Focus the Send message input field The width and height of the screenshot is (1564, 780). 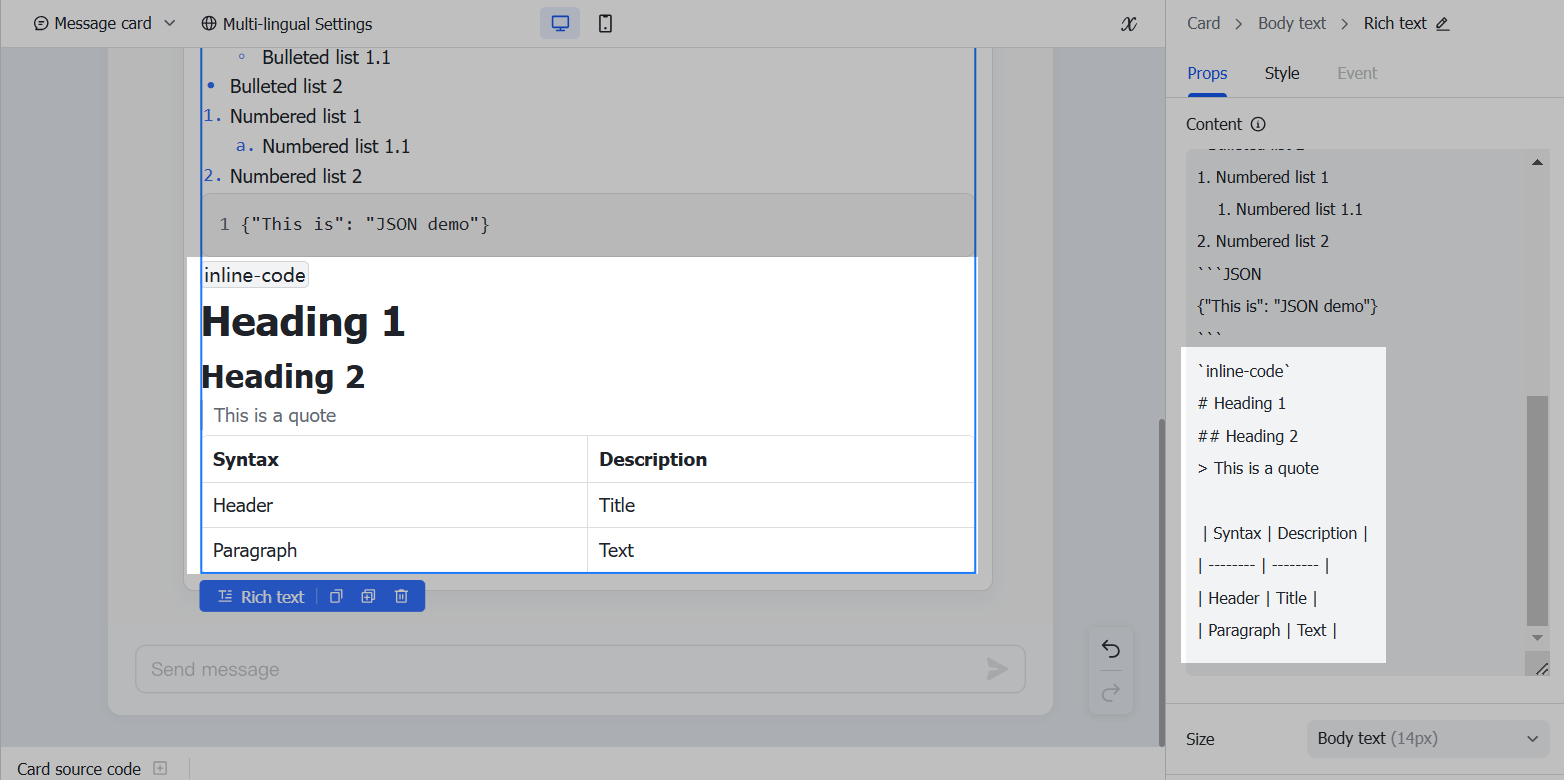point(580,669)
